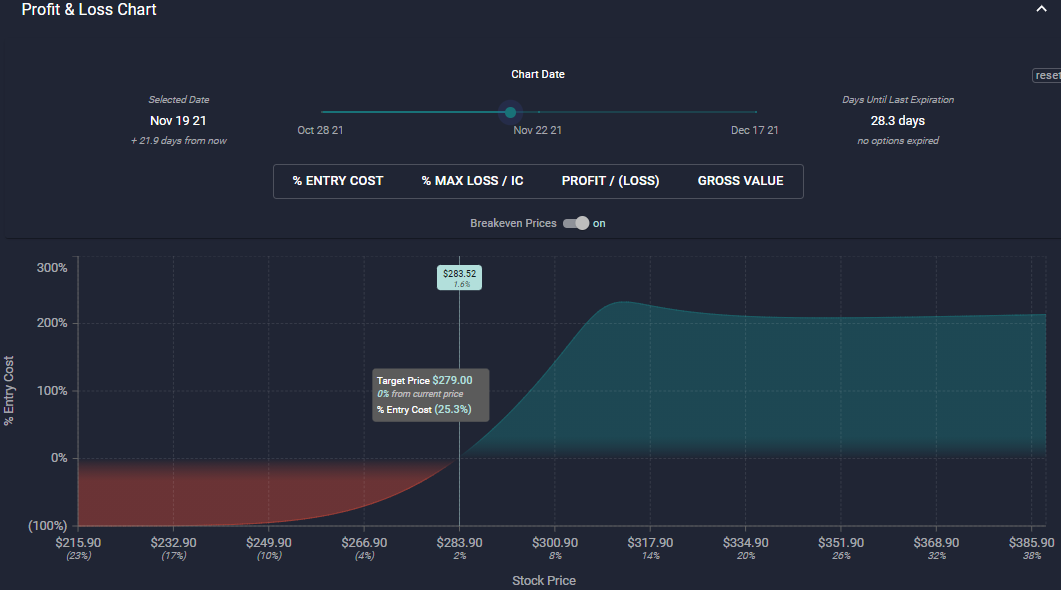1061x590 pixels.
Task: Switch to the % ENTRY COST tab
Action: point(338,181)
